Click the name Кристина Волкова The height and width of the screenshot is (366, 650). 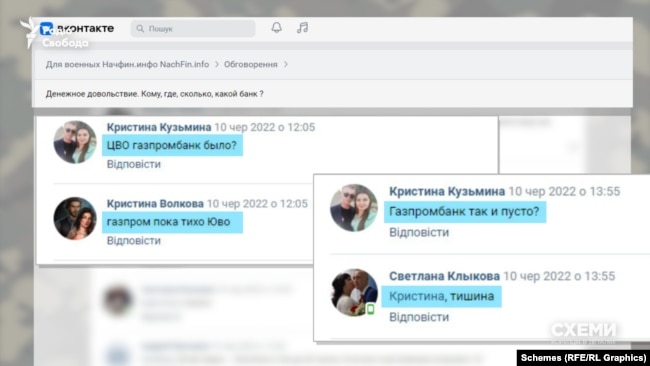[155, 204]
